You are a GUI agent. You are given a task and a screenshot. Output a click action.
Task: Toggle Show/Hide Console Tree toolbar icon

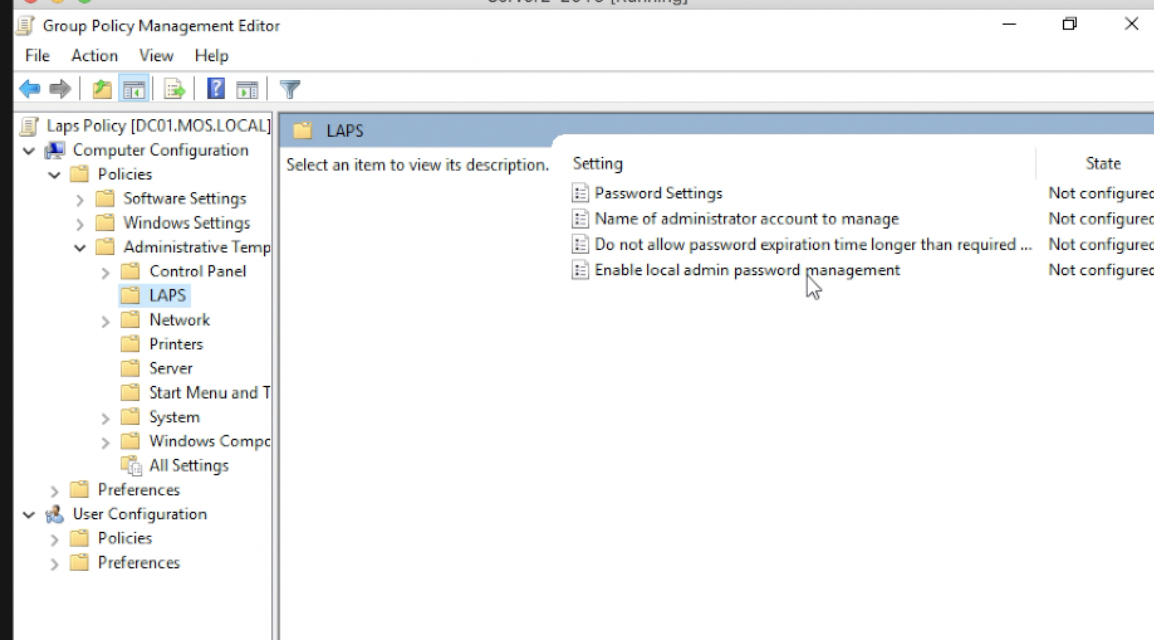click(133, 90)
